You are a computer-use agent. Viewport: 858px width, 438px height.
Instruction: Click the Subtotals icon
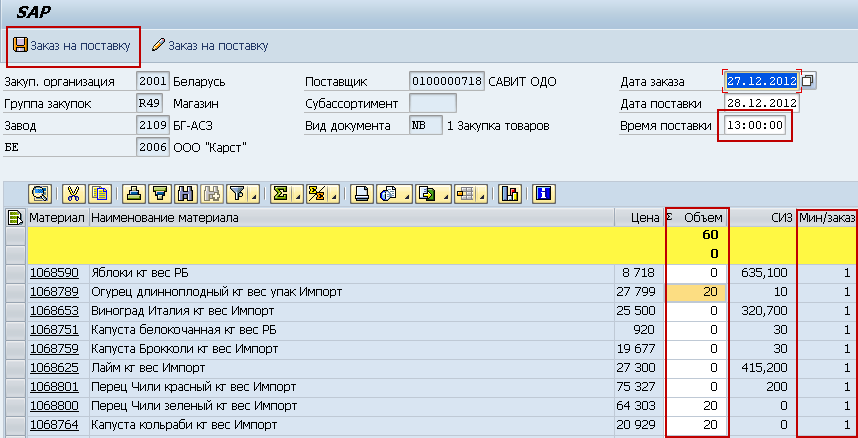coord(317,193)
